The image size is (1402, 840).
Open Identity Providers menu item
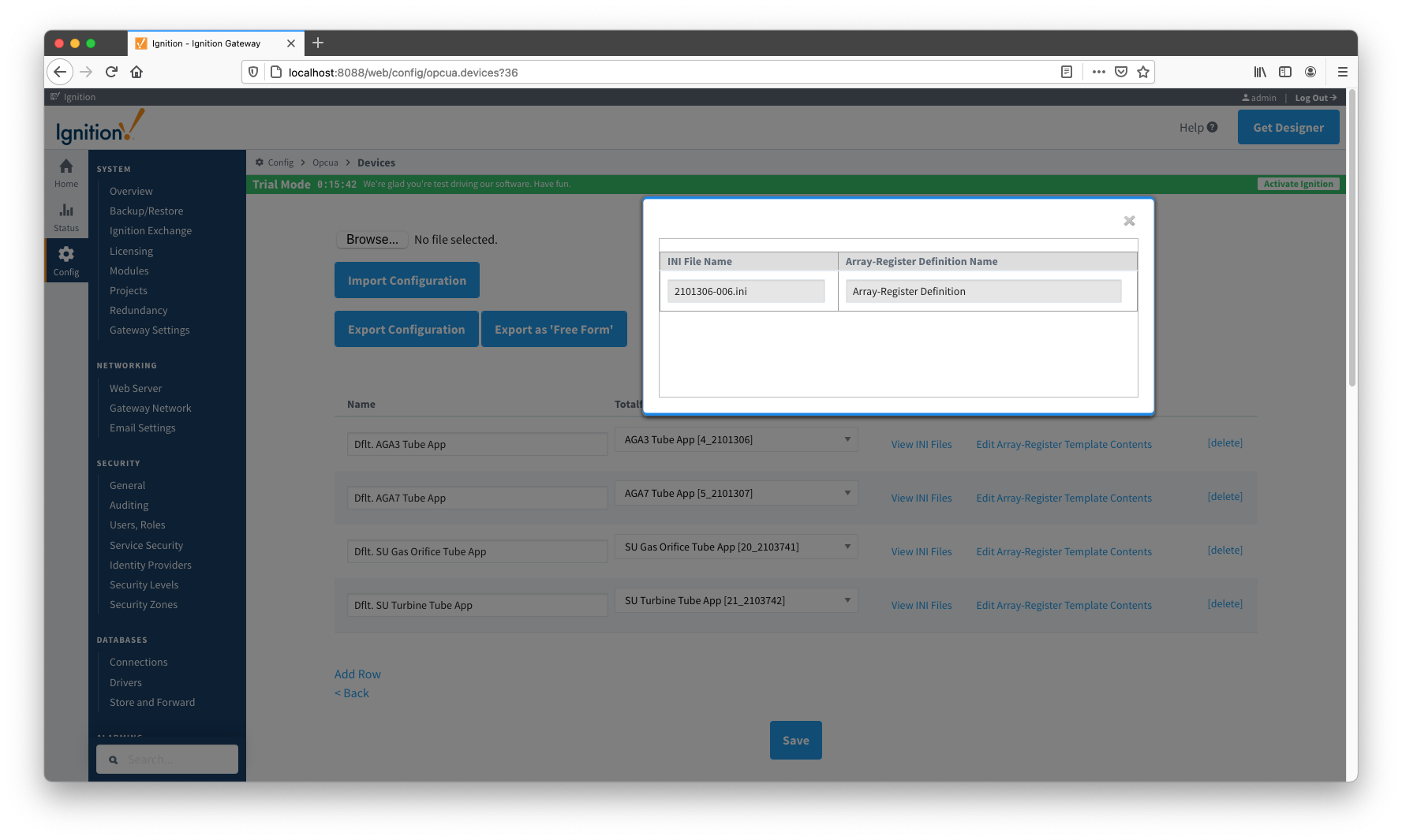coord(150,565)
